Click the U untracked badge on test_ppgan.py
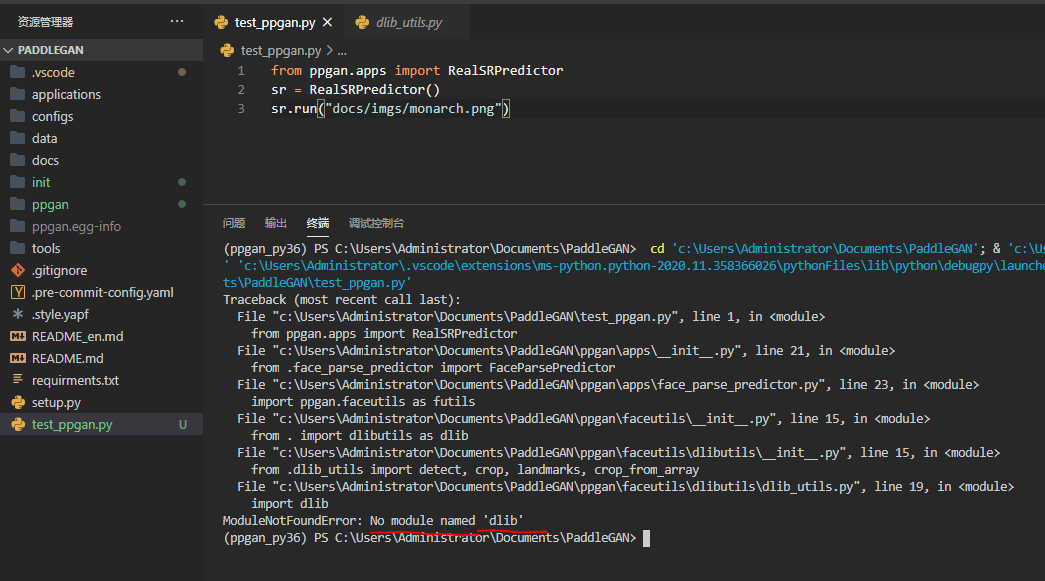 pyautogui.click(x=182, y=424)
